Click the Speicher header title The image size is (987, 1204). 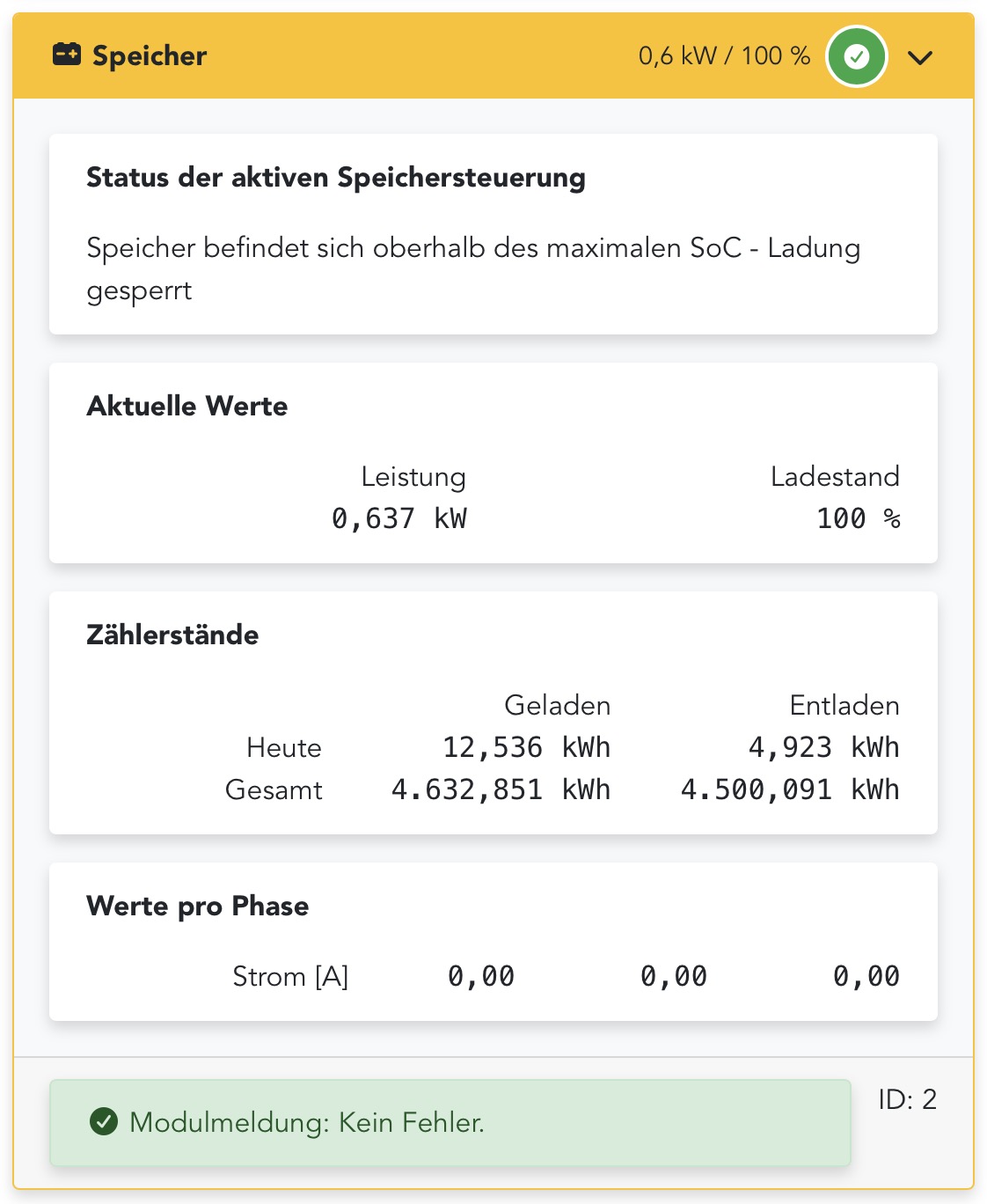click(x=150, y=55)
